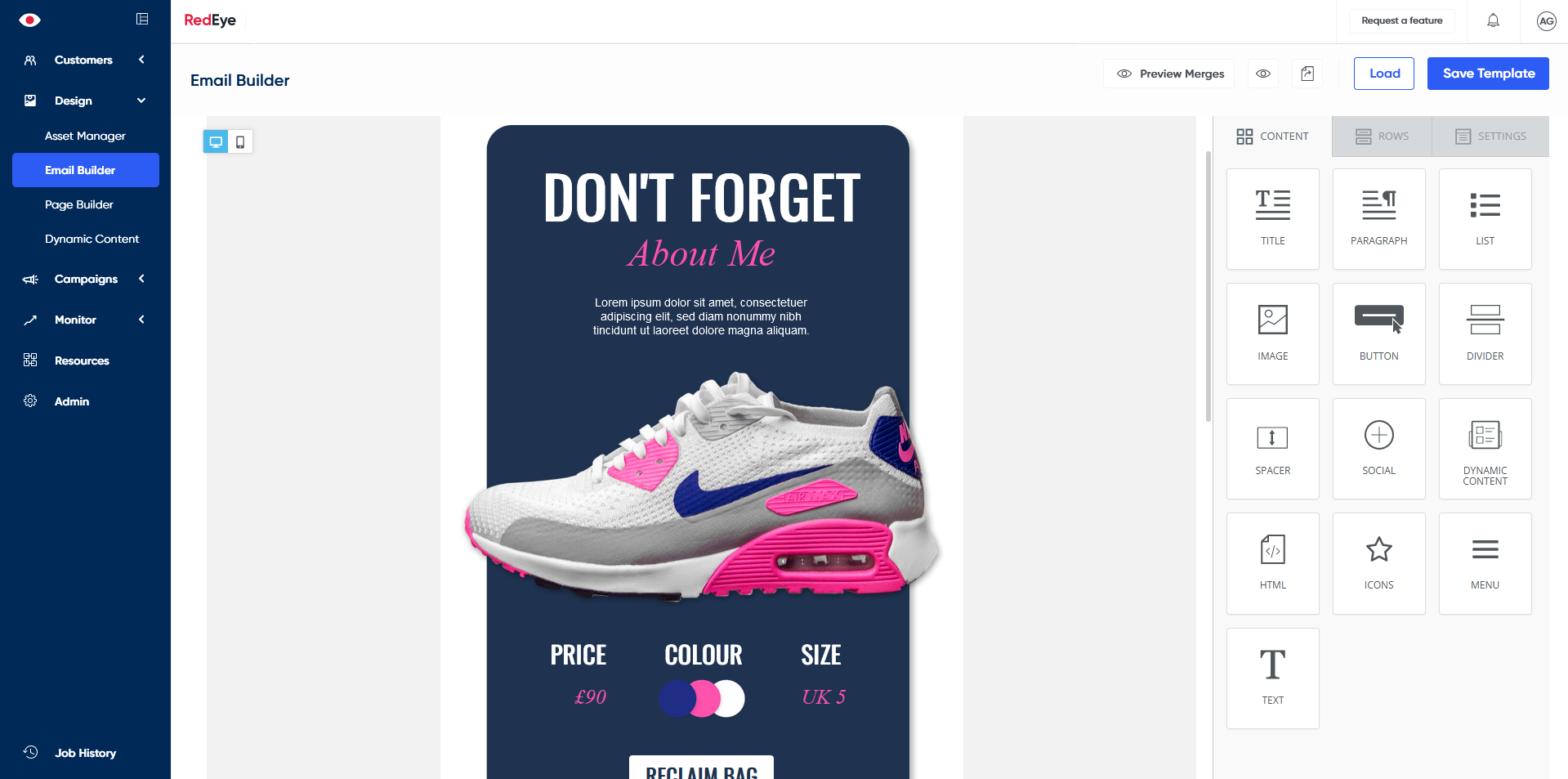Select the Text content block
The width and height of the screenshot is (1568, 779).
(x=1273, y=678)
